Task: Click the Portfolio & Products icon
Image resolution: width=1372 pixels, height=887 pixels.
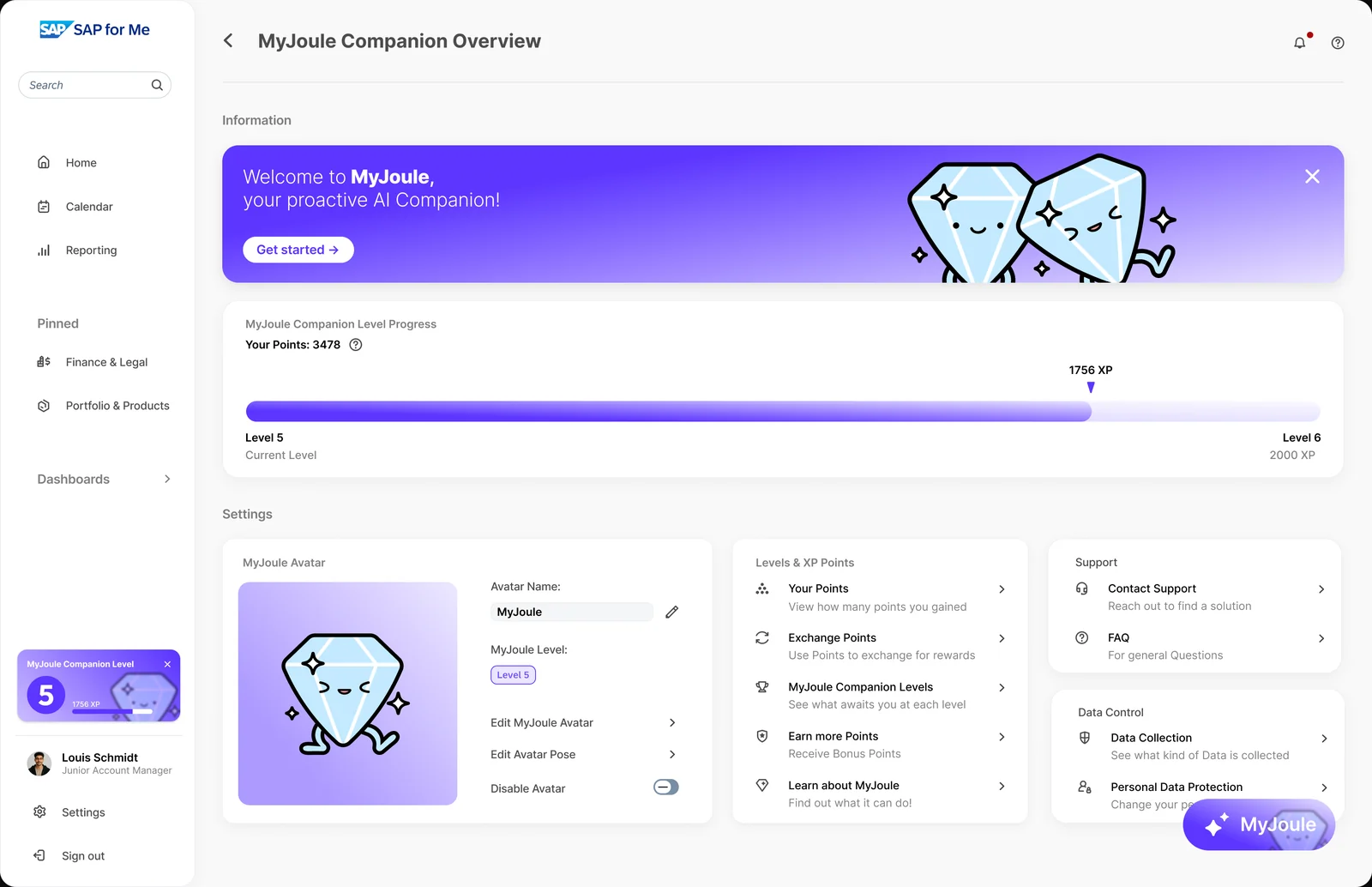Action: [44, 406]
